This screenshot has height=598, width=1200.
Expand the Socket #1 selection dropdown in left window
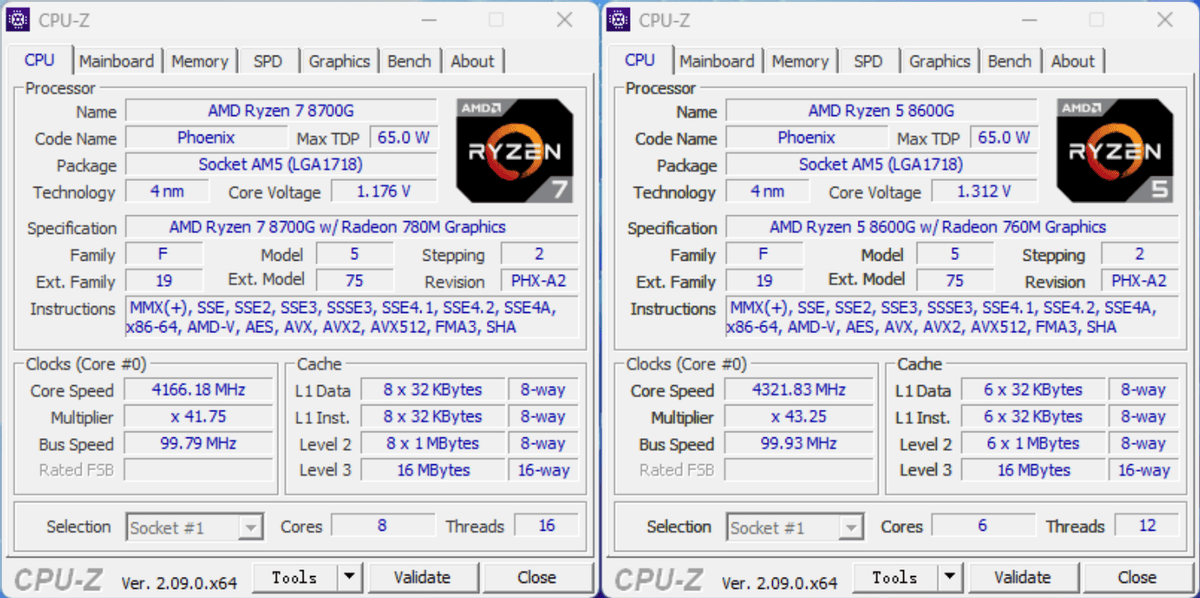[x=250, y=527]
